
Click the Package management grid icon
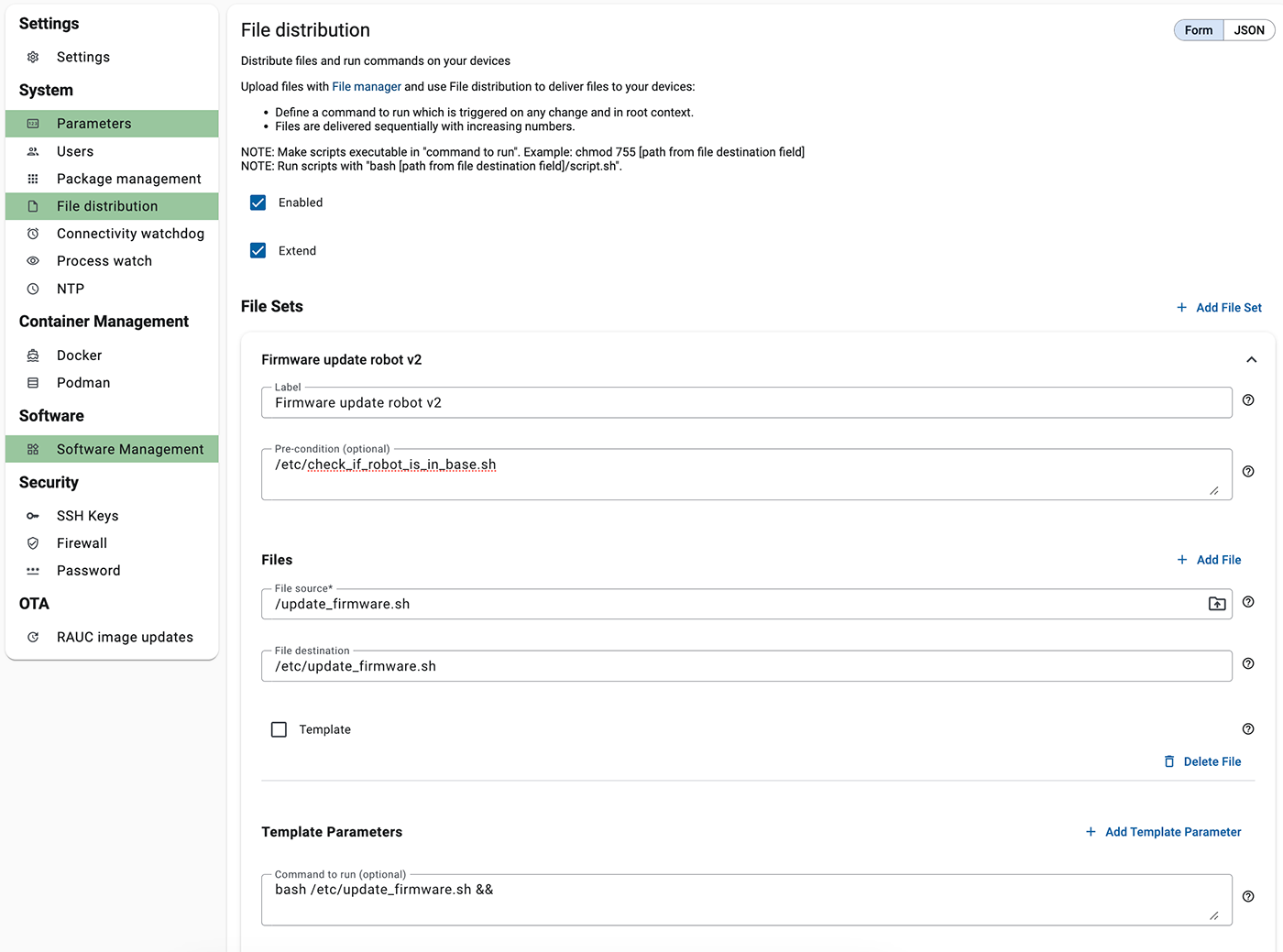33,179
